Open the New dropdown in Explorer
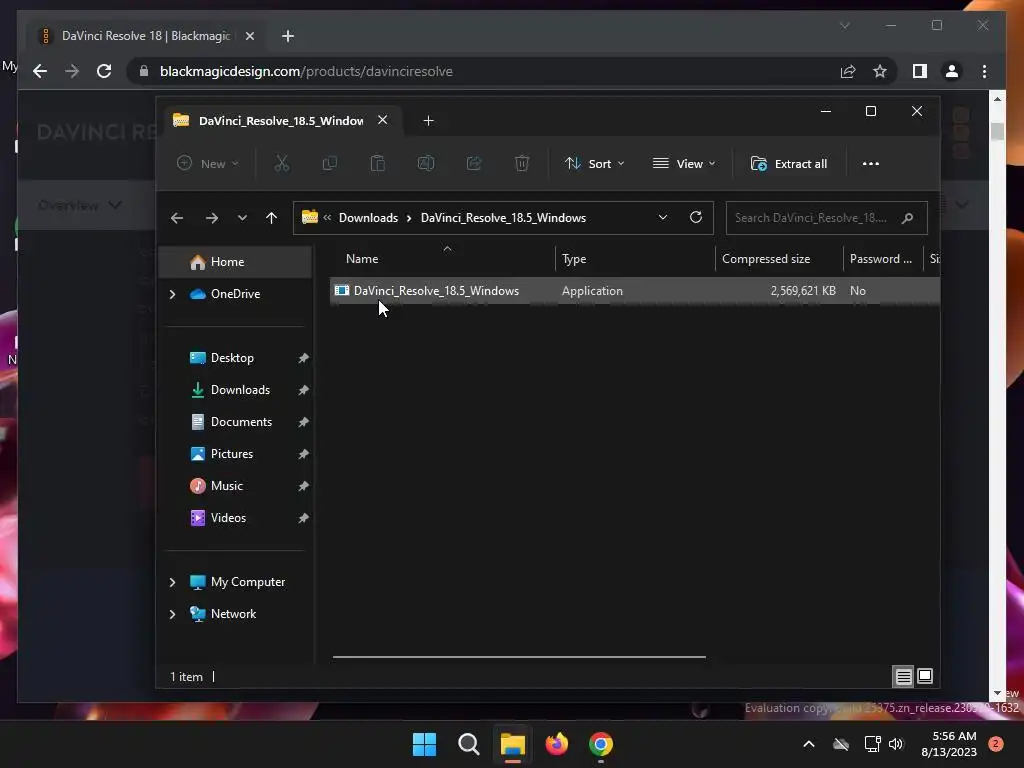 208,163
